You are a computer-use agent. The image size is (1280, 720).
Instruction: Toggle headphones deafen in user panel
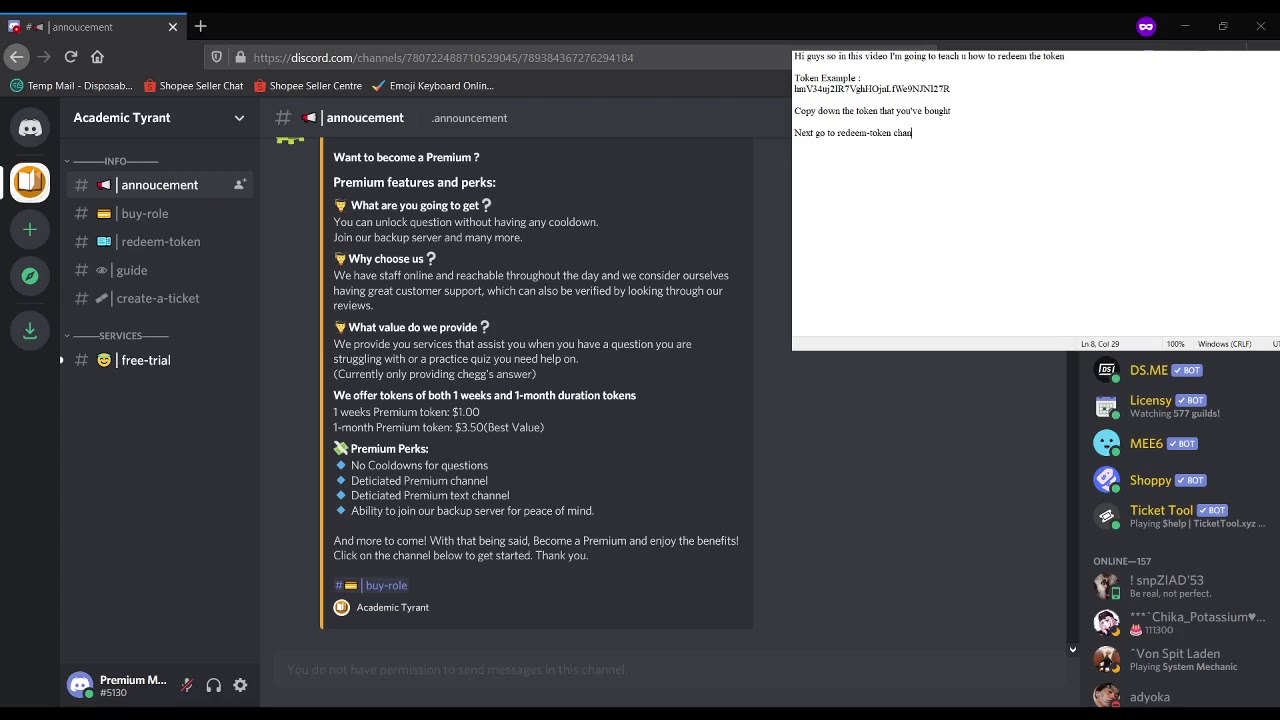tap(213, 685)
